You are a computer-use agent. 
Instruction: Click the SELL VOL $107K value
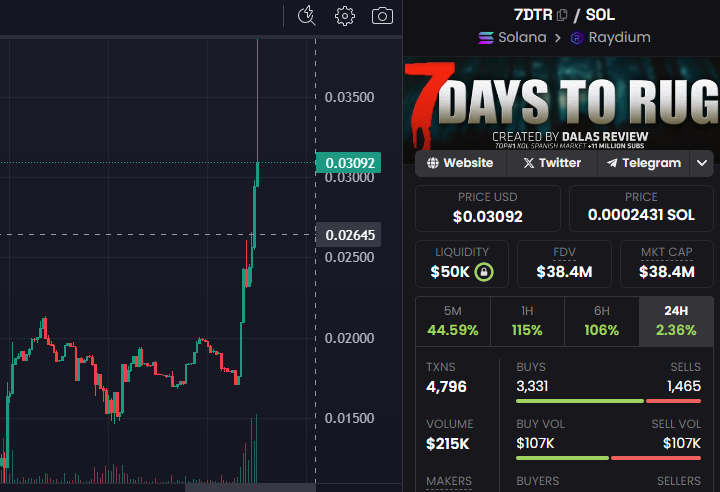click(682, 443)
